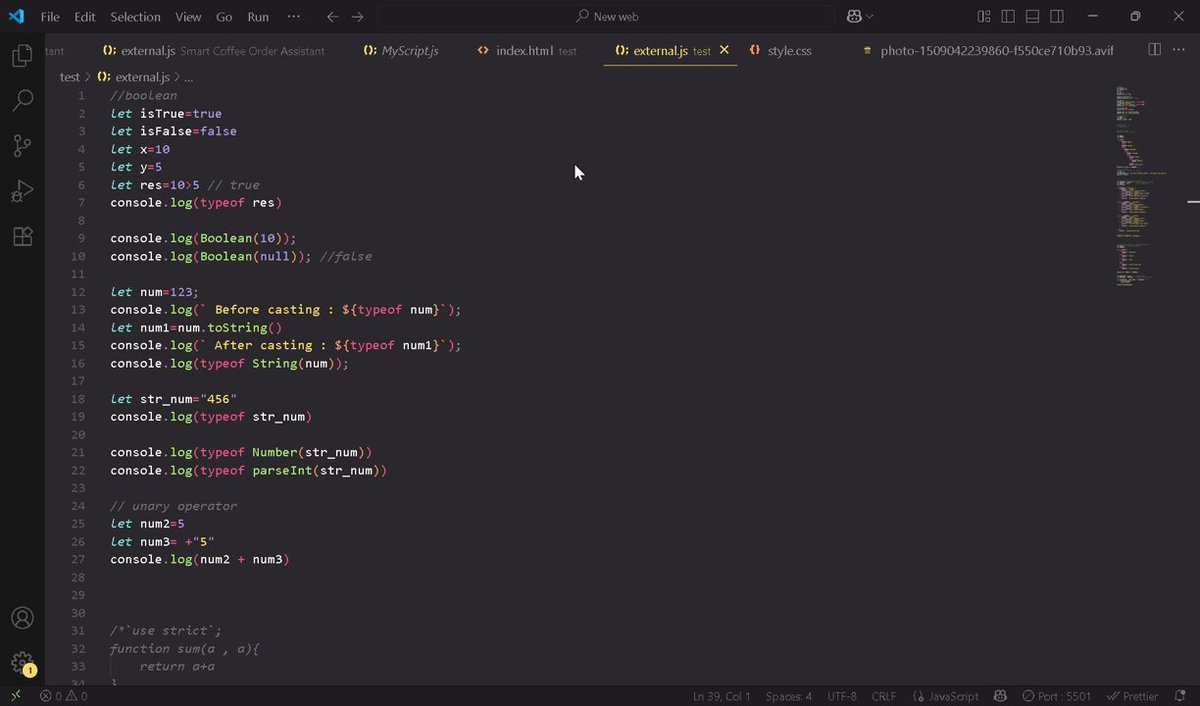
Task: Open the Source Control view
Action: (22, 146)
